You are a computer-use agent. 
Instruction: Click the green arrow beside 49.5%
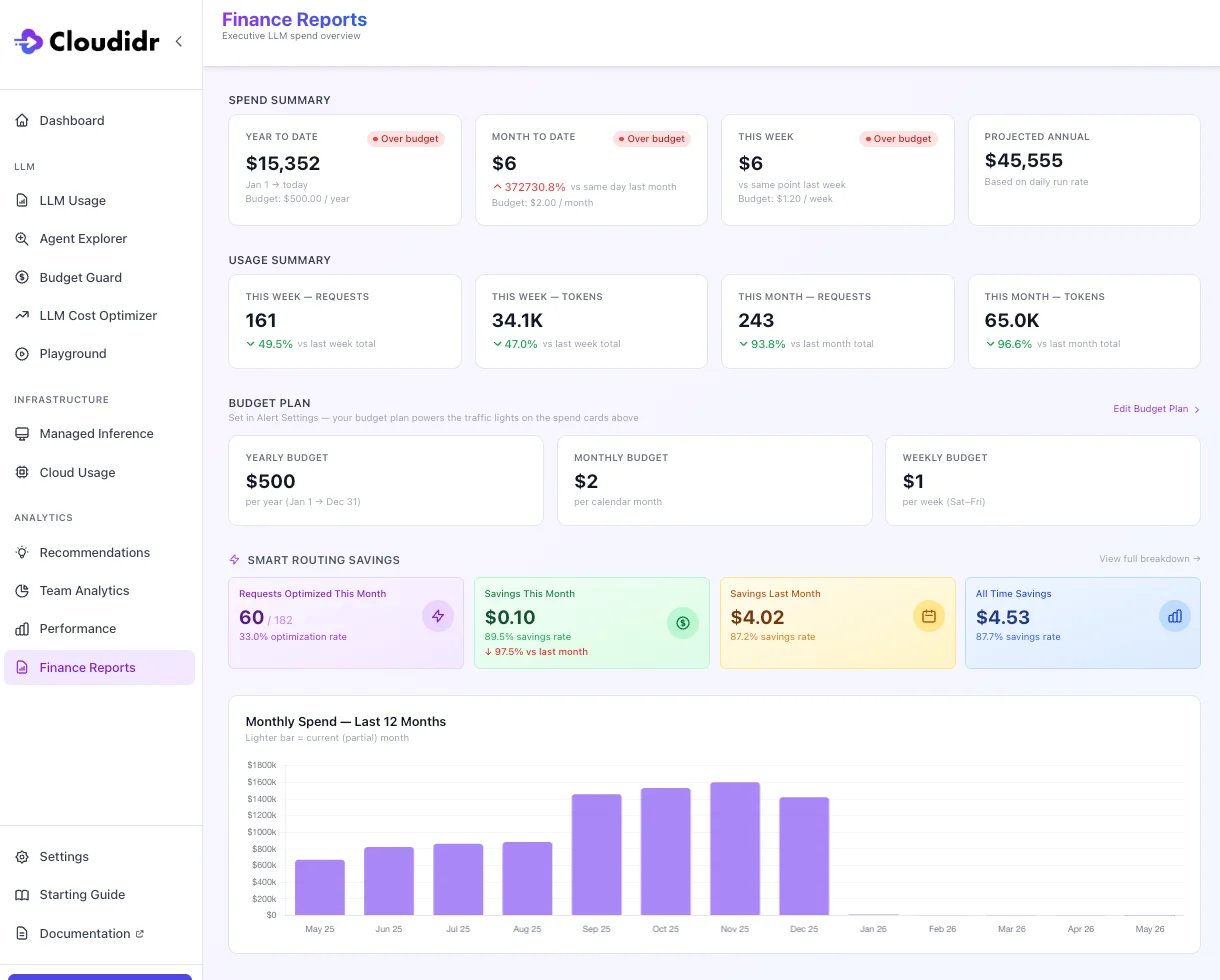pos(251,344)
